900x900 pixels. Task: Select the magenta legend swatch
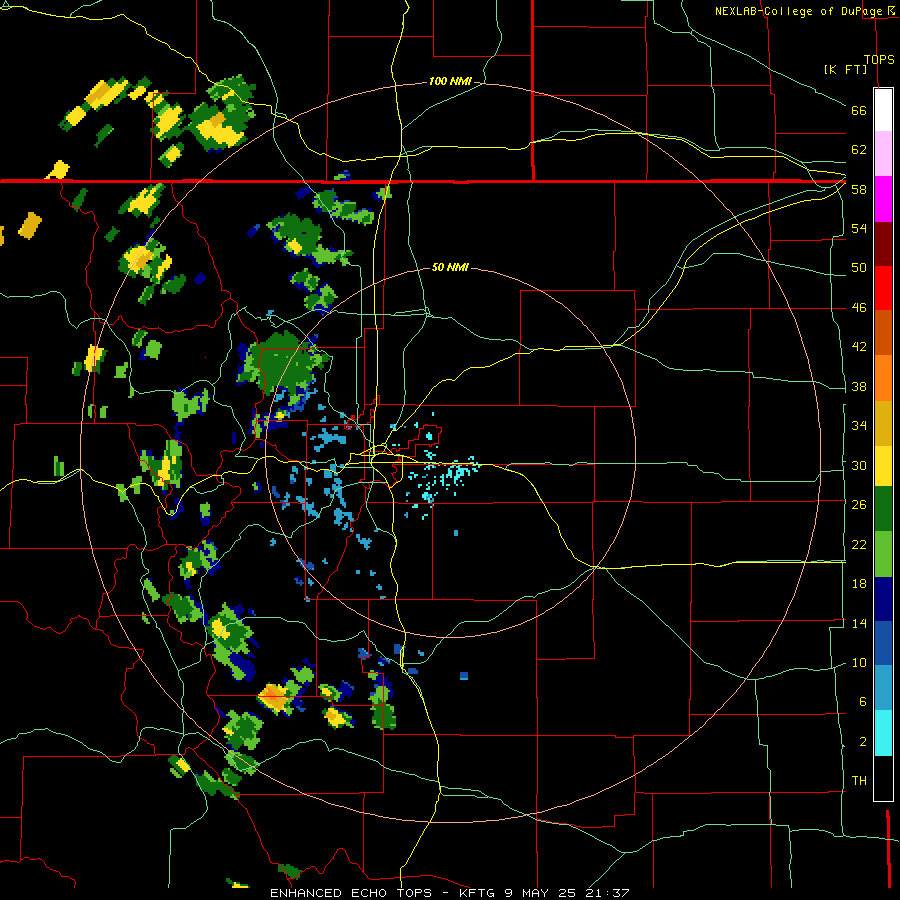883,199
